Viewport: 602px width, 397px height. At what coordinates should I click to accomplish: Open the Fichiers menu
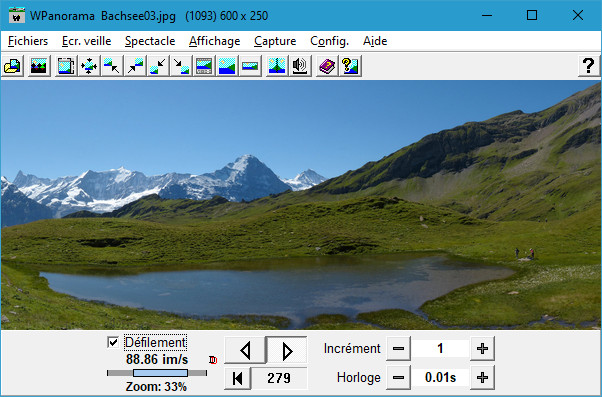pyautogui.click(x=28, y=41)
